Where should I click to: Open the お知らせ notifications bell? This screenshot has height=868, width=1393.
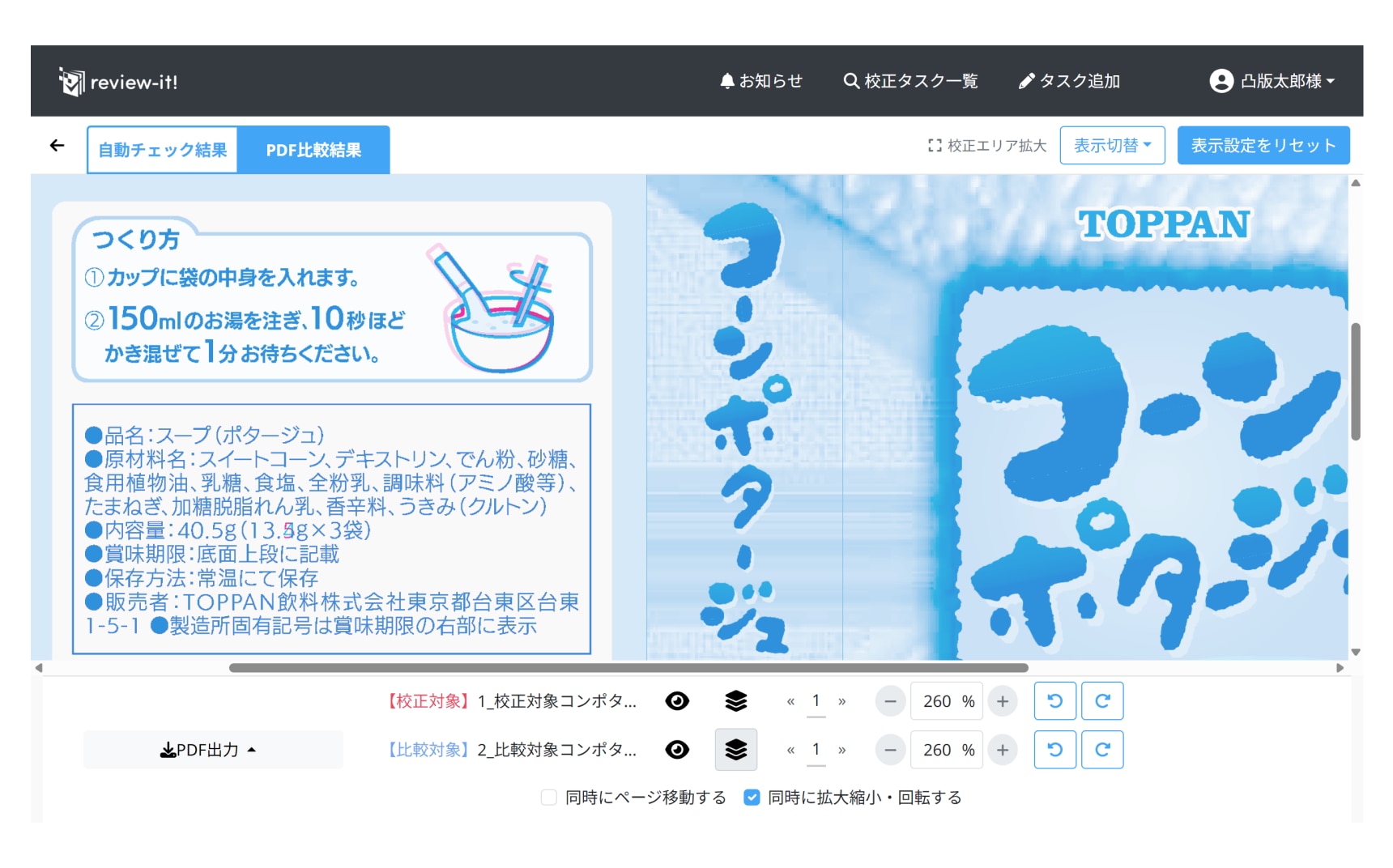coord(760,81)
